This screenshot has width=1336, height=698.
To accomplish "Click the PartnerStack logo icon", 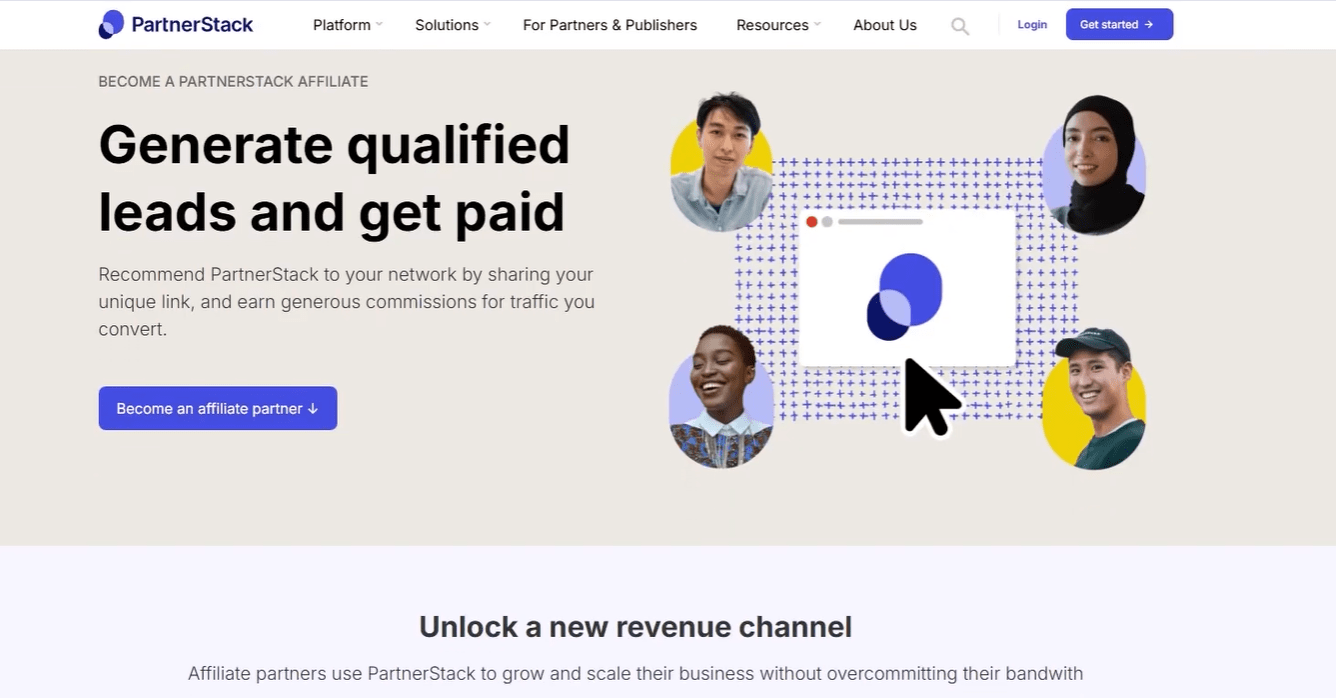I will point(111,24).
